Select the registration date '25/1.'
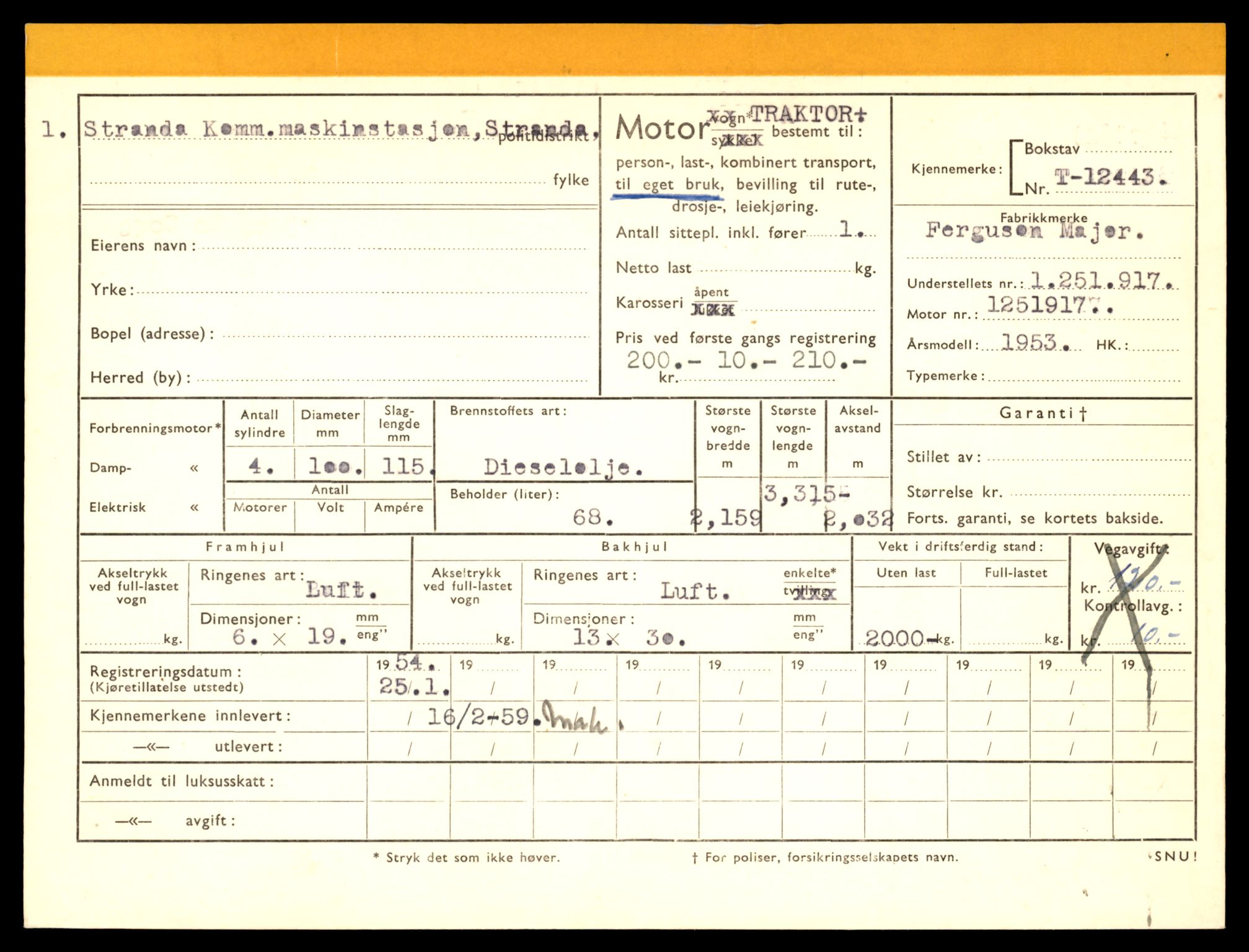Screen dimensions: 1249x952 (414, 687)
